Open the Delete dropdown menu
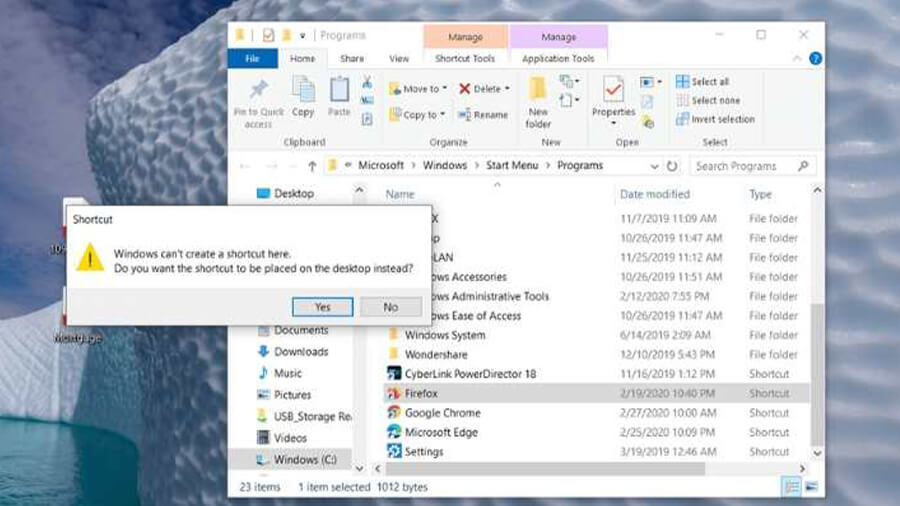This screenshot has width=900, height=506. click(x=485, y=89)
